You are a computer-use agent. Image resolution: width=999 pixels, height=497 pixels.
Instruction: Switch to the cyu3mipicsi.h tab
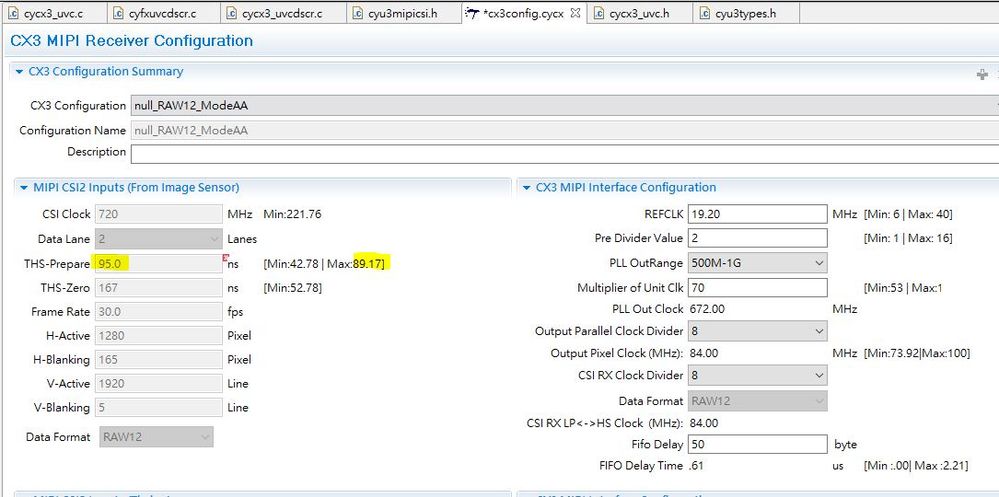[x=403, y=13]
